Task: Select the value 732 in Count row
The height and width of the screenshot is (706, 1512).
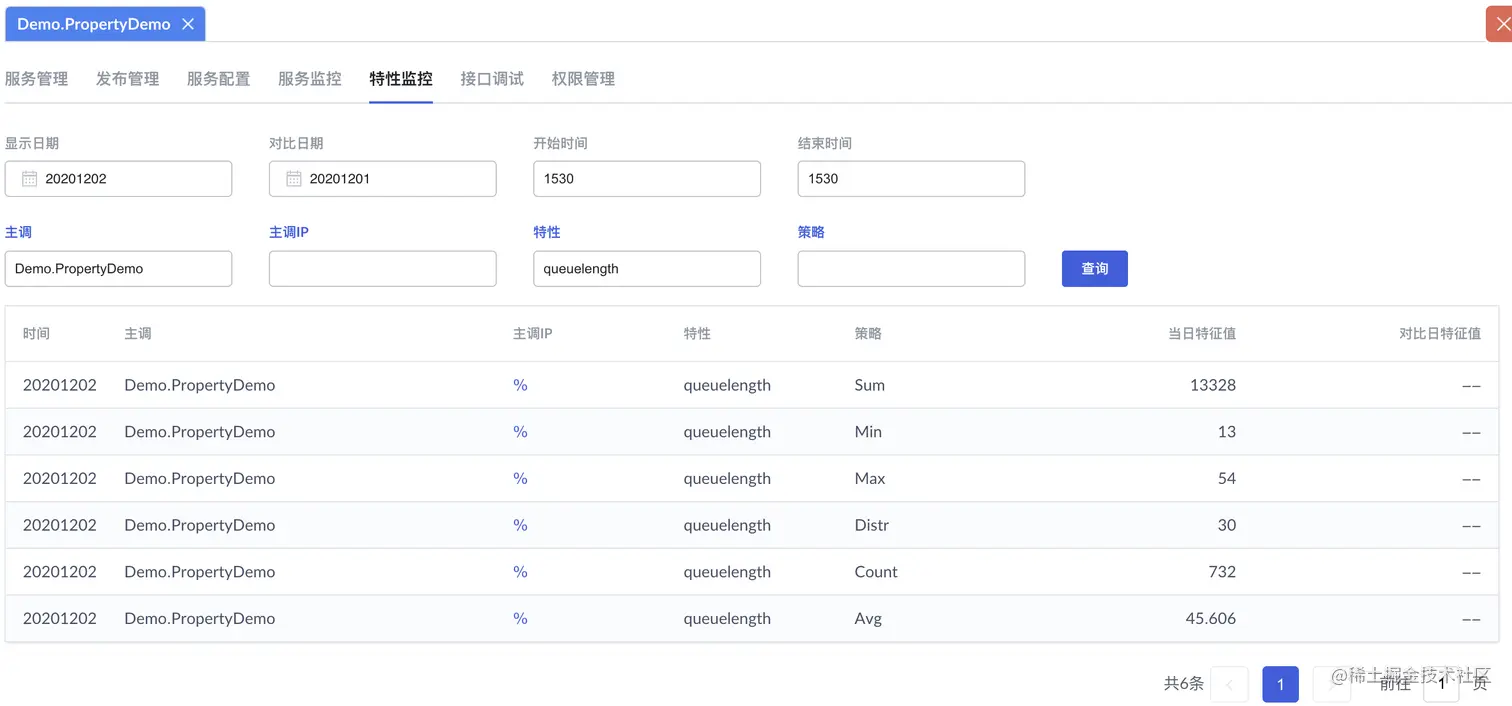Action: 1222,572
